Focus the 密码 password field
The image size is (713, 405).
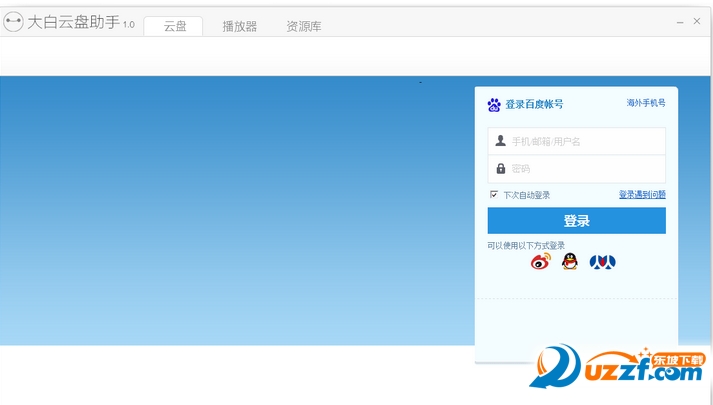tap(577, 169)
